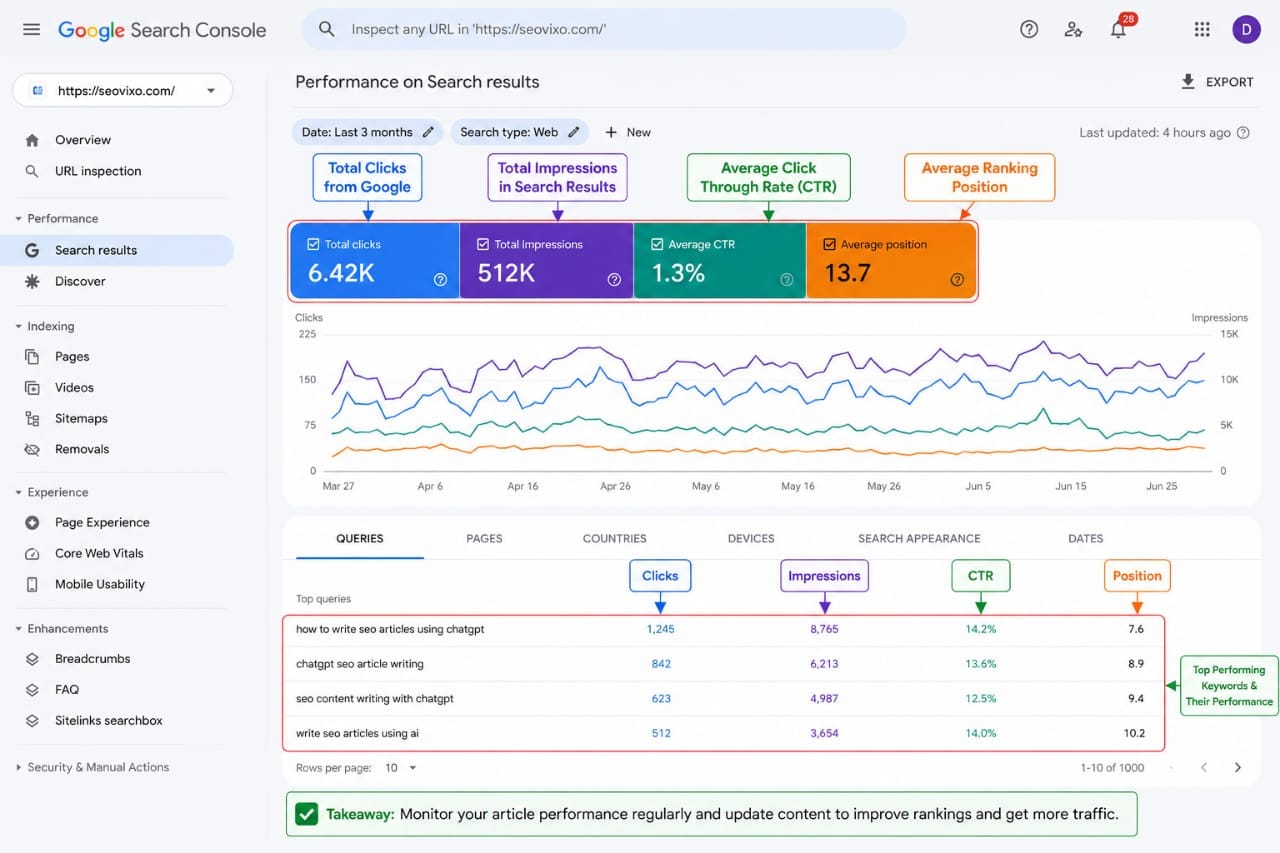Toggle the Average position checkbox
Viewport: 1280px width, 853px height.
pyautogui.click(x=829, y=244)
